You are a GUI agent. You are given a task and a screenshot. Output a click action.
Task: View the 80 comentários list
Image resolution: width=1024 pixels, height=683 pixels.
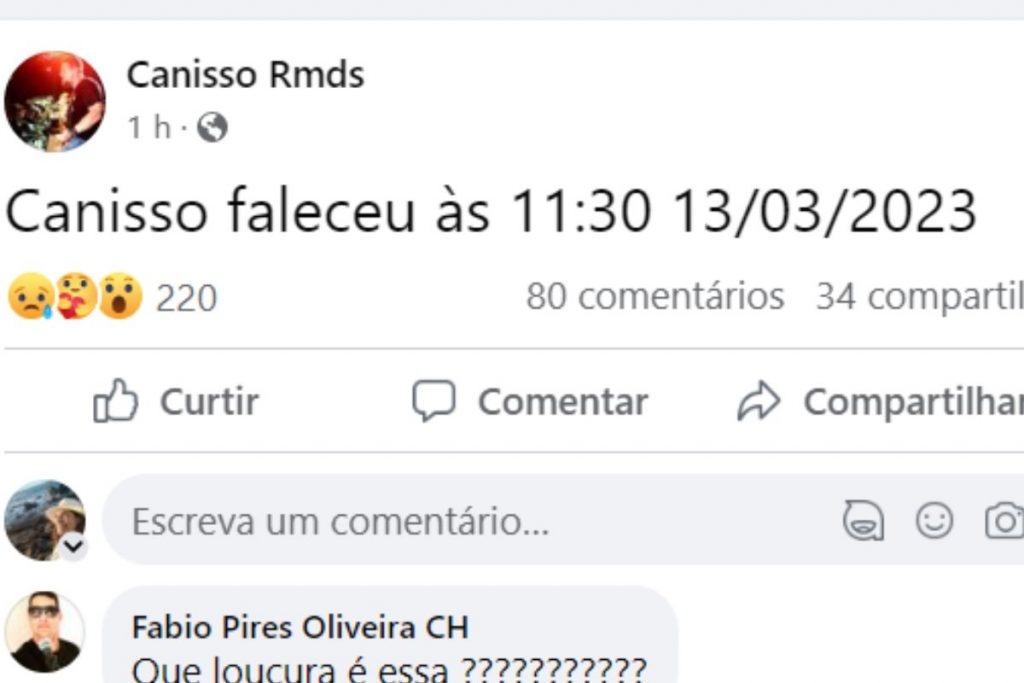655,297
